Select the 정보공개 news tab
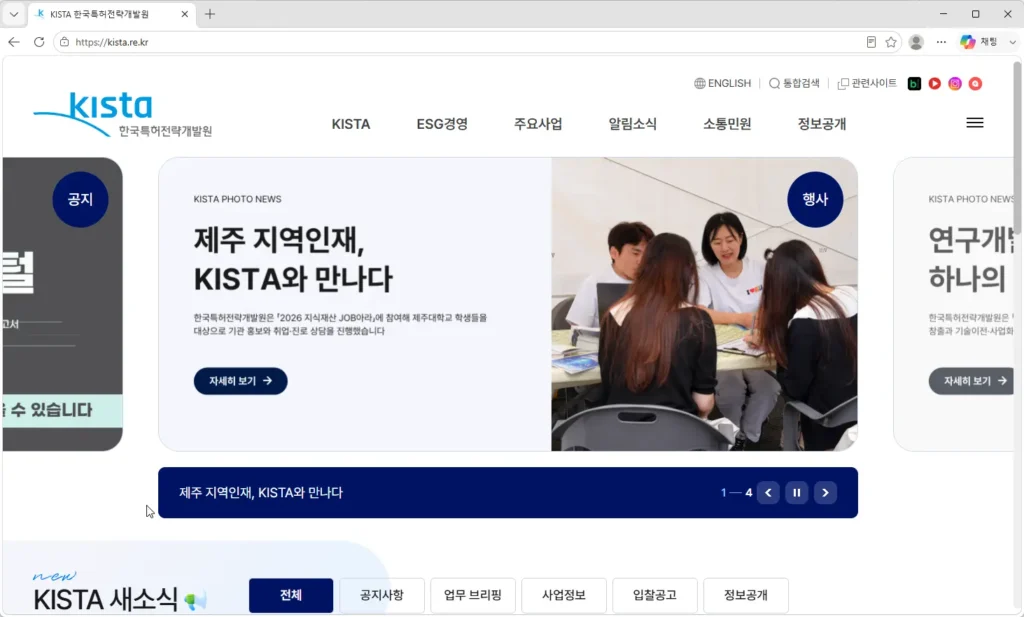The image size is (1024, 617). point(746,595)
